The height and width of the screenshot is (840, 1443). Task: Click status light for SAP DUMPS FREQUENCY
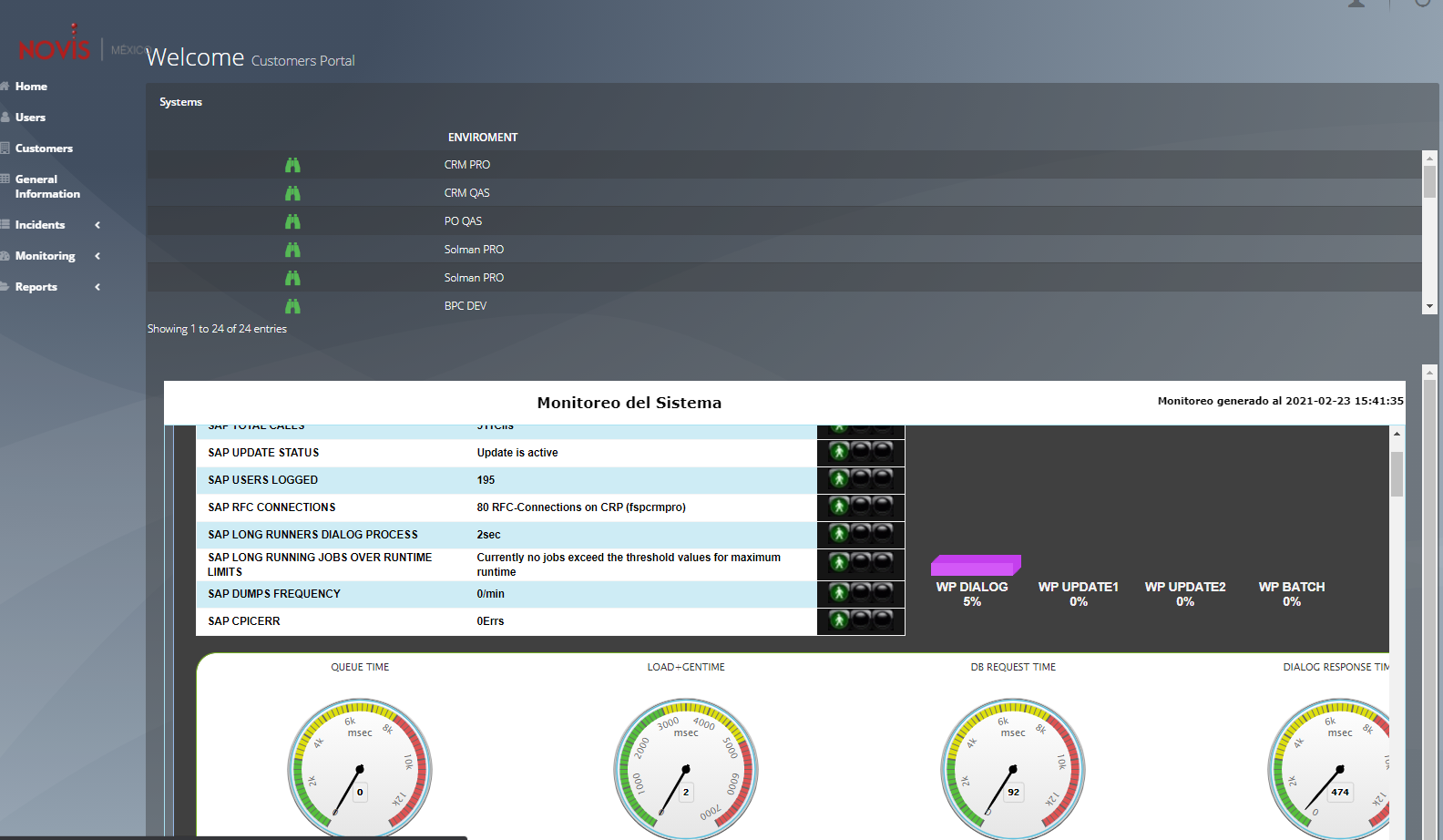point(860,593)
